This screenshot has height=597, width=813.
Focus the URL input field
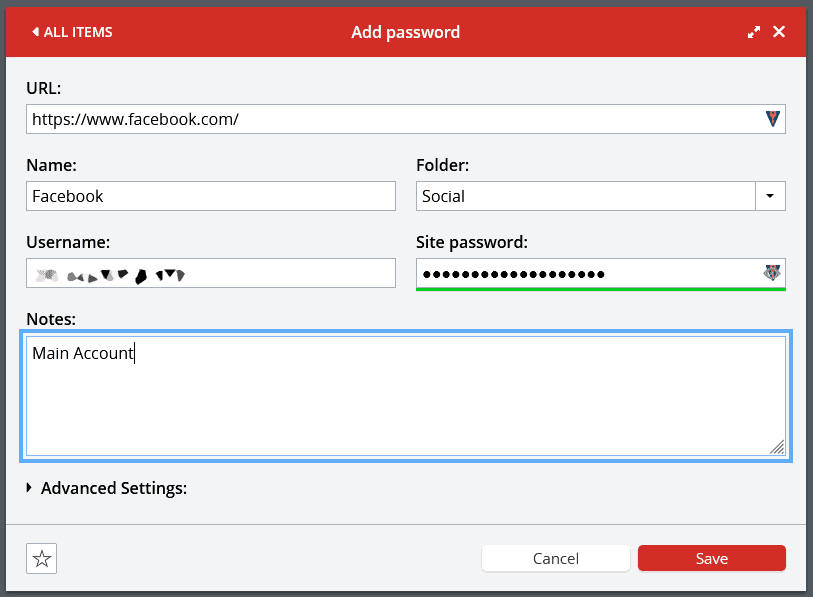[x=406, y=119]
